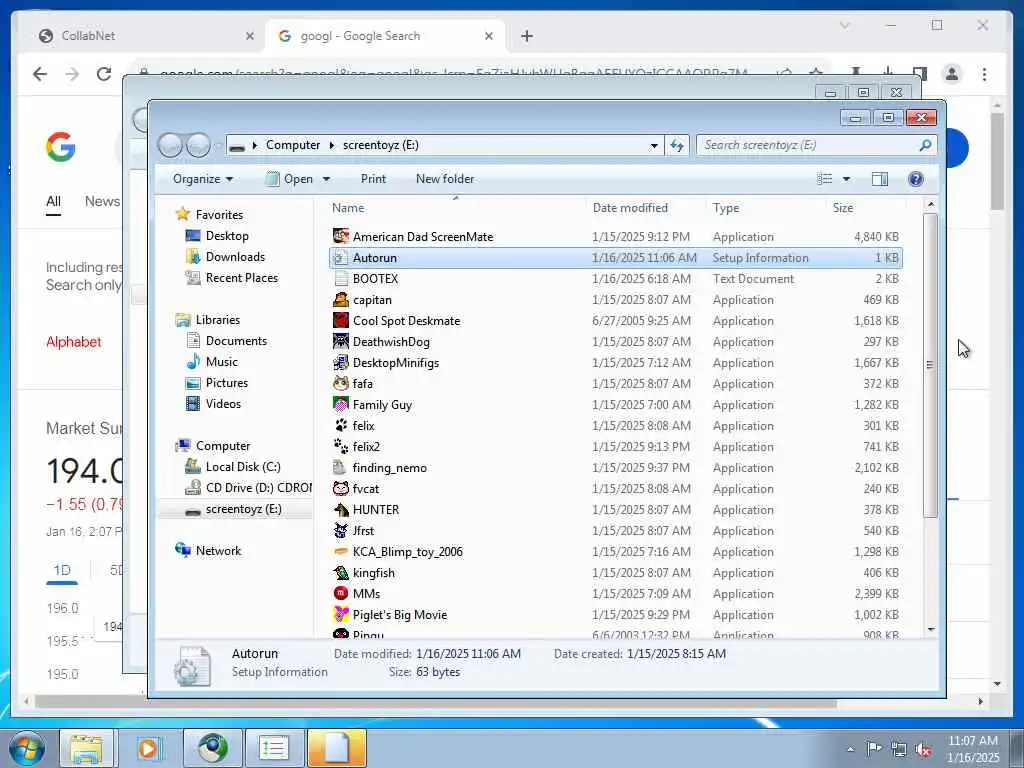Click the Print toolbar button
This screenshot has height=768, width=1024.
(373, 179)
